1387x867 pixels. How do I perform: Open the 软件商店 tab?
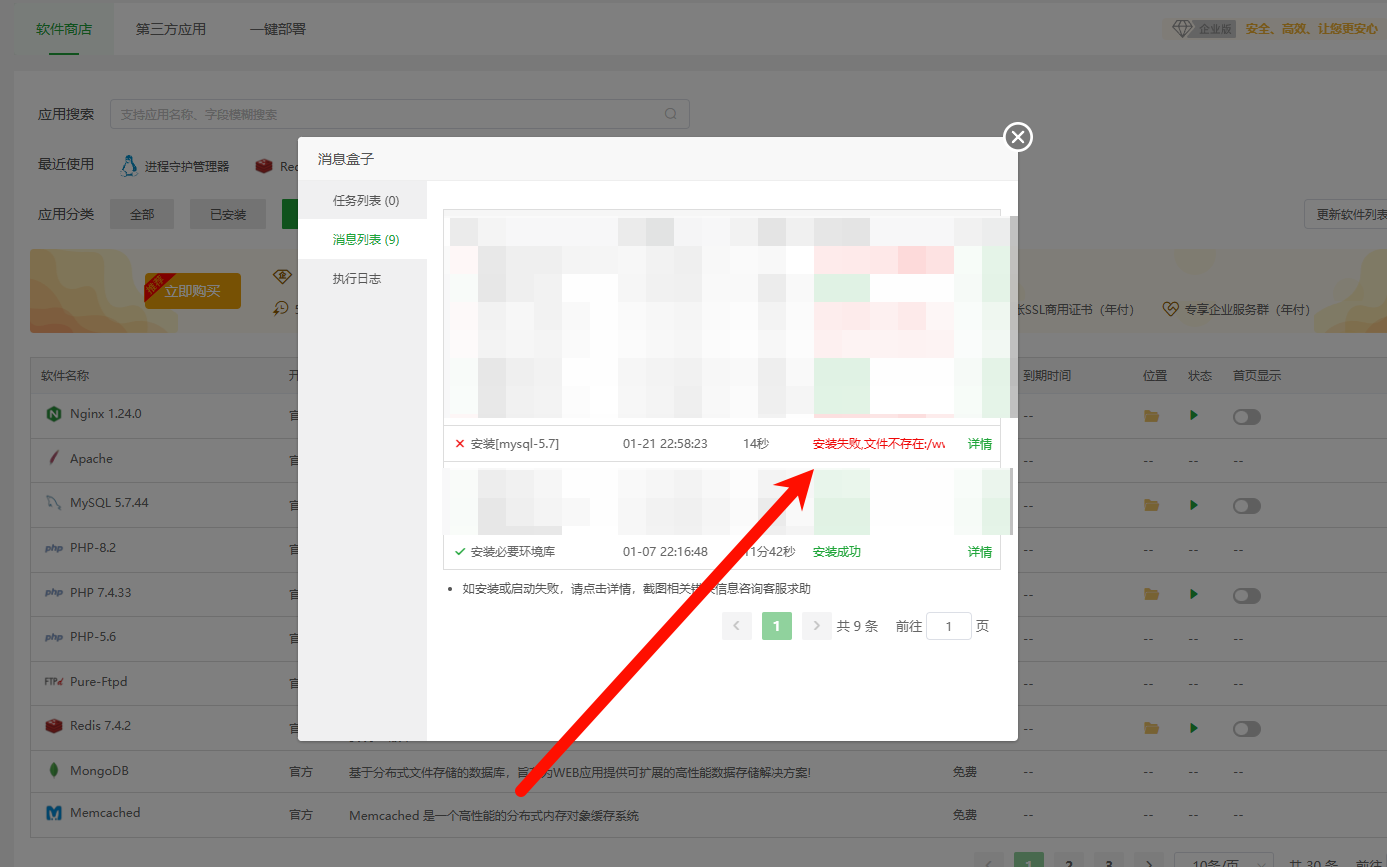[x=64, y=29]
